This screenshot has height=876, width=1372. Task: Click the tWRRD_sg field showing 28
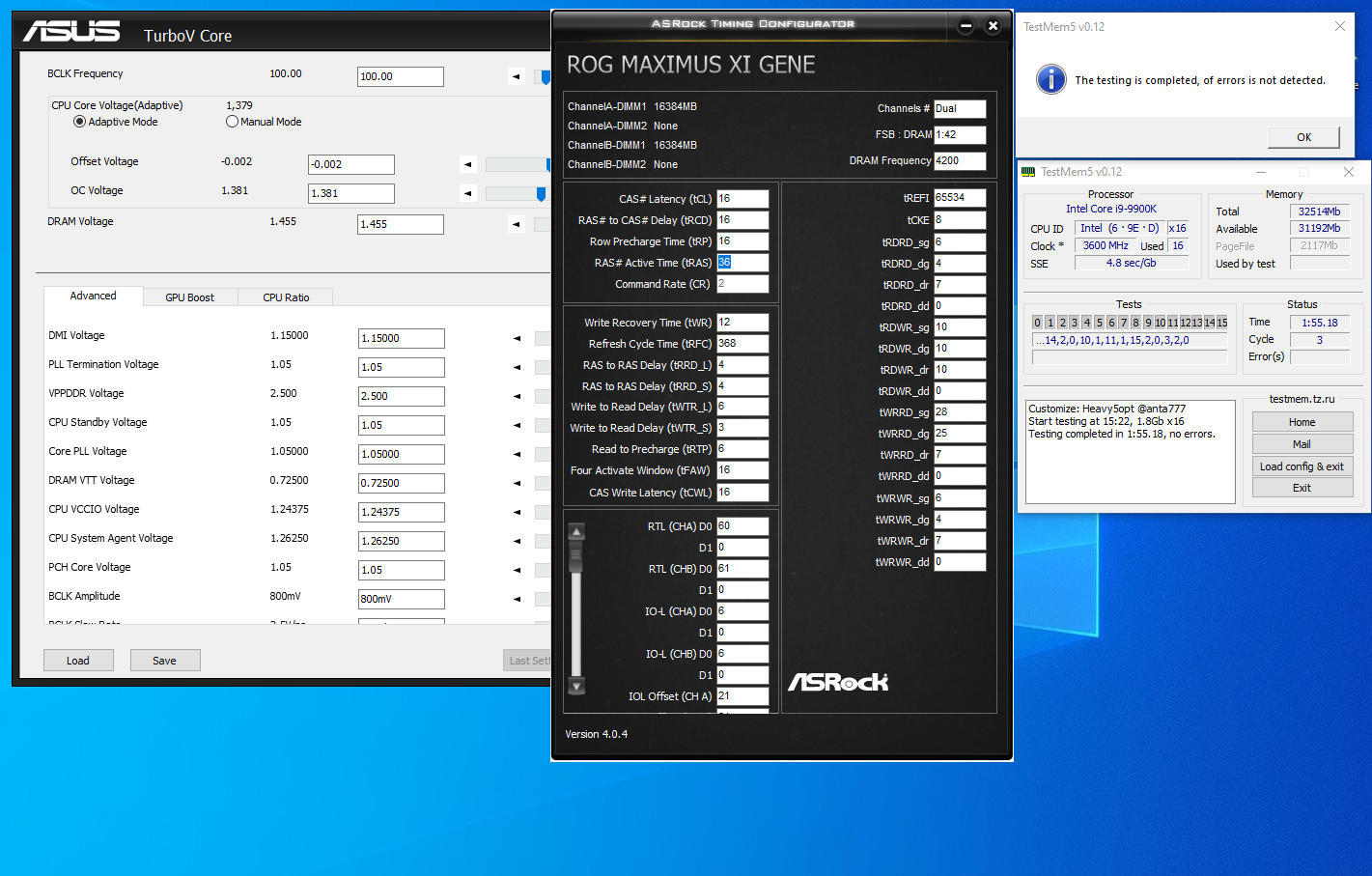tap(960, 412)
